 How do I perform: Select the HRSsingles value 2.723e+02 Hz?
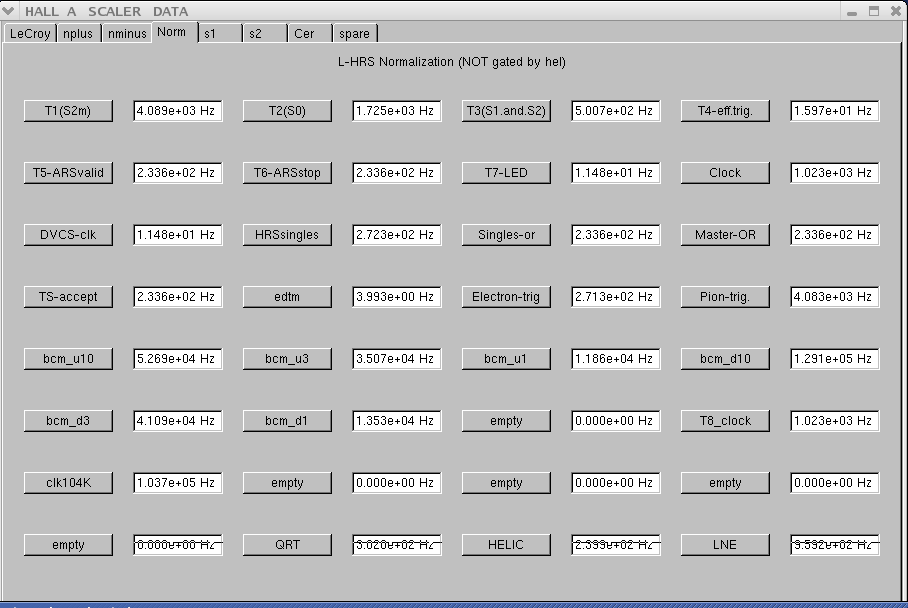click(397, 235)
